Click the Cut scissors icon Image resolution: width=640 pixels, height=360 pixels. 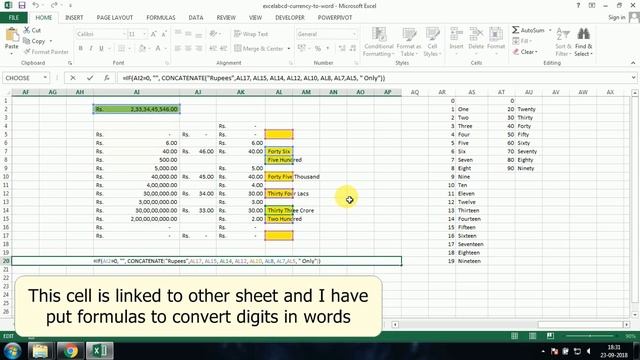click(27, 30)
